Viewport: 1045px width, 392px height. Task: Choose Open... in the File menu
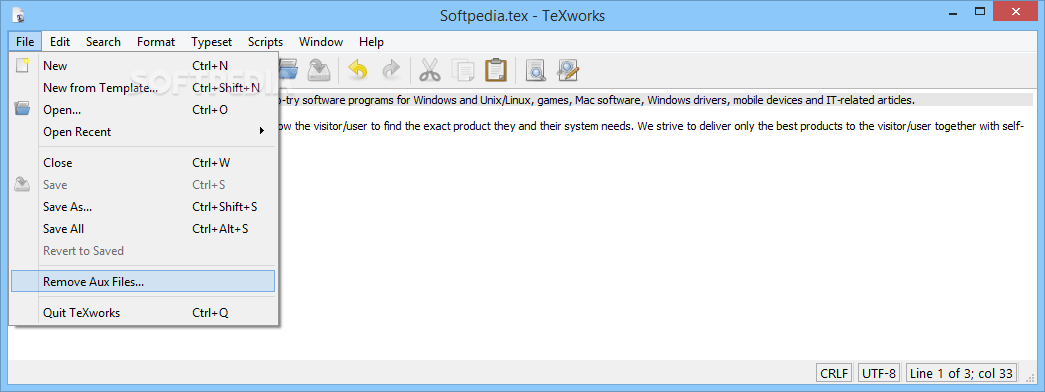143,109
